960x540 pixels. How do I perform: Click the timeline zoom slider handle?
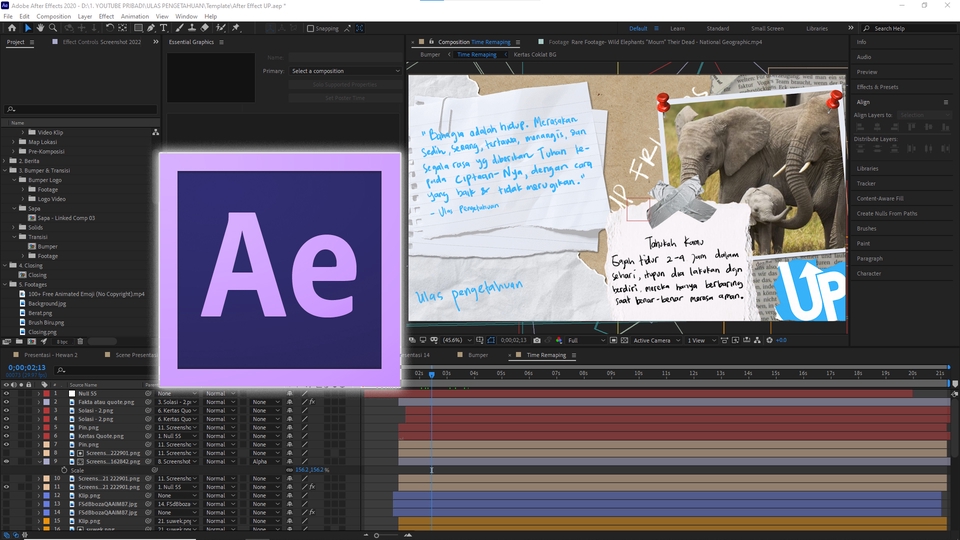click(377, 535)
